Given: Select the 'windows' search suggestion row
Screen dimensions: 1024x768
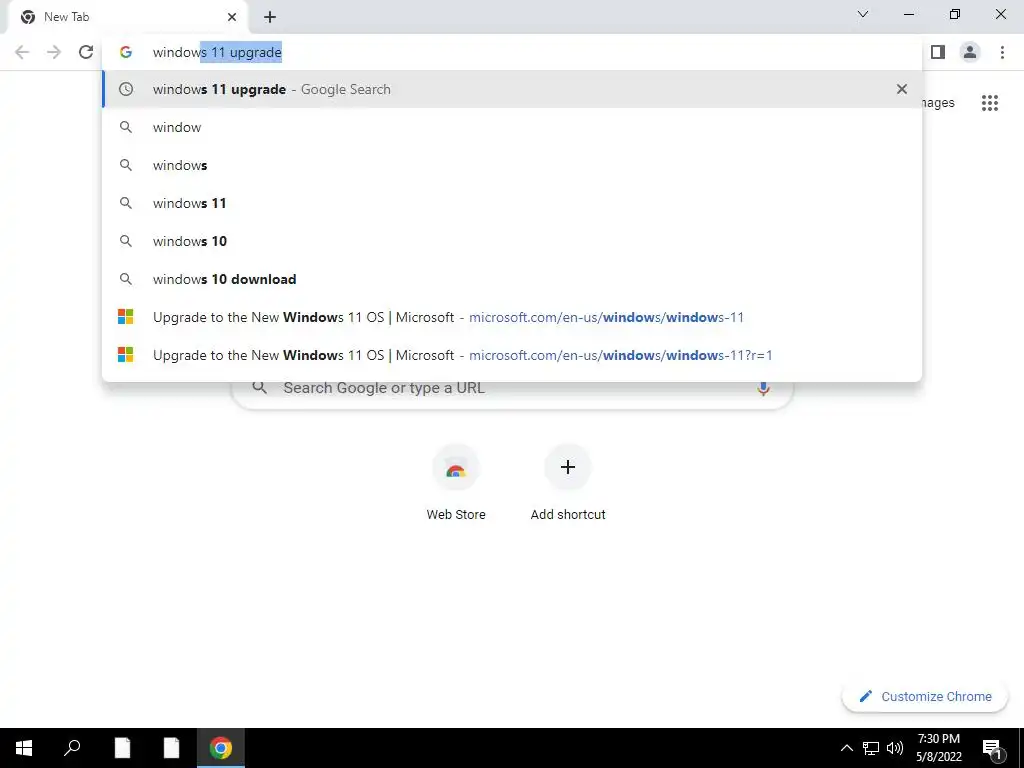Looking at the screenshot, I should click(512, 165).
